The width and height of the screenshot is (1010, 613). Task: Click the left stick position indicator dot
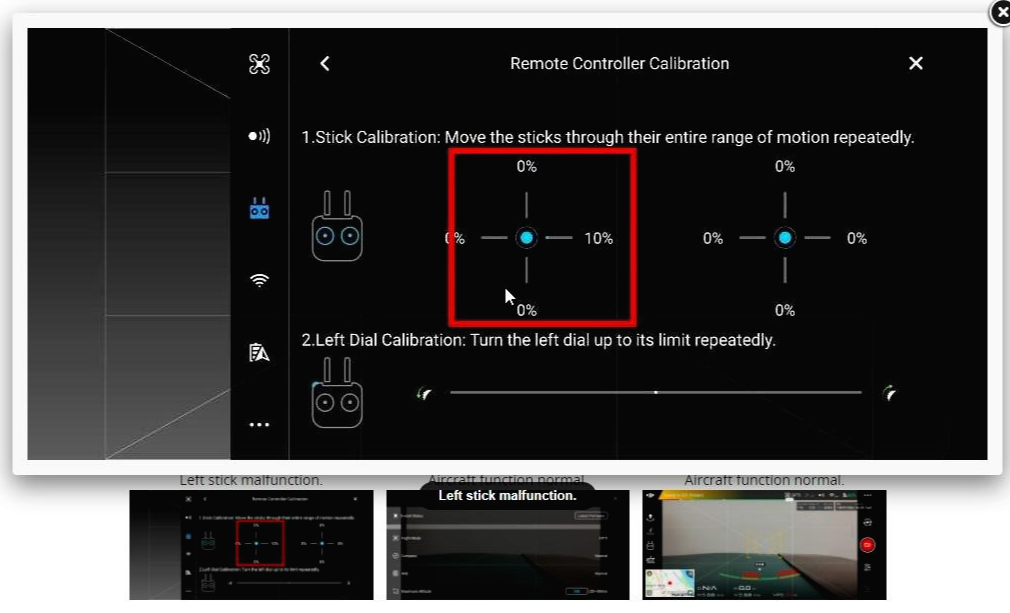tap(526, 238)
